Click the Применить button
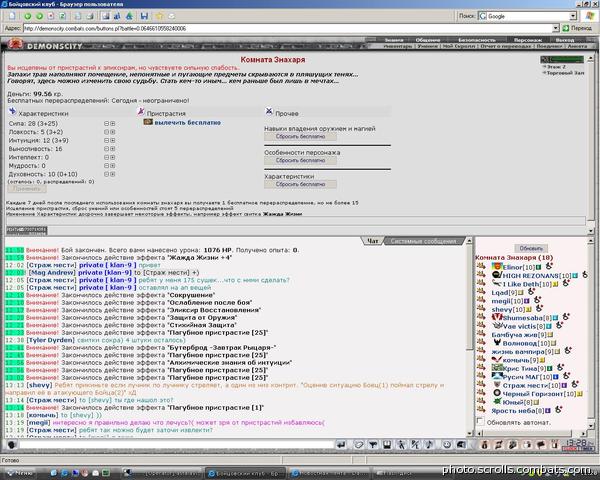 coord(27,188)
